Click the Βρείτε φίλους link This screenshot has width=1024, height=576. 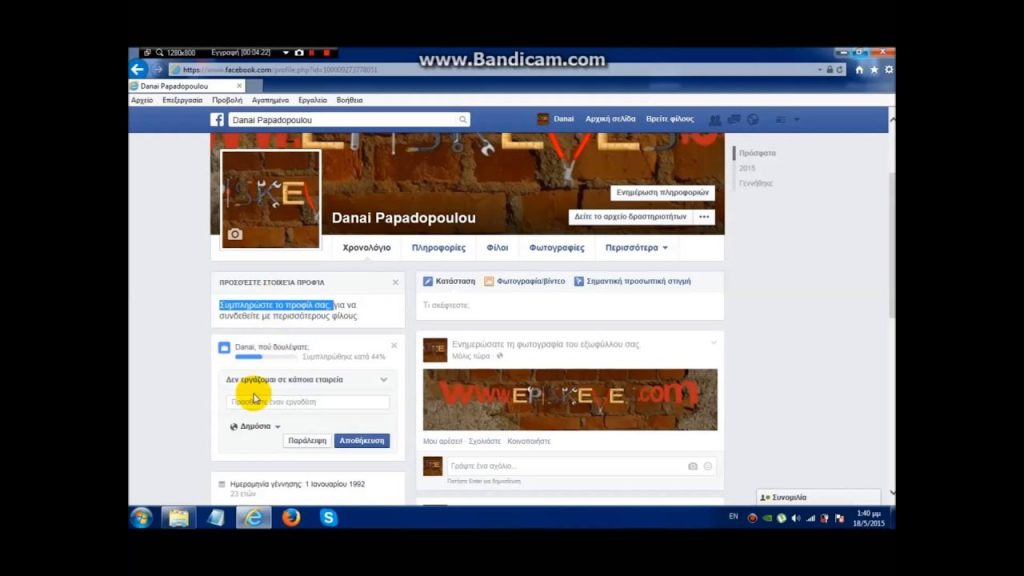670,119
